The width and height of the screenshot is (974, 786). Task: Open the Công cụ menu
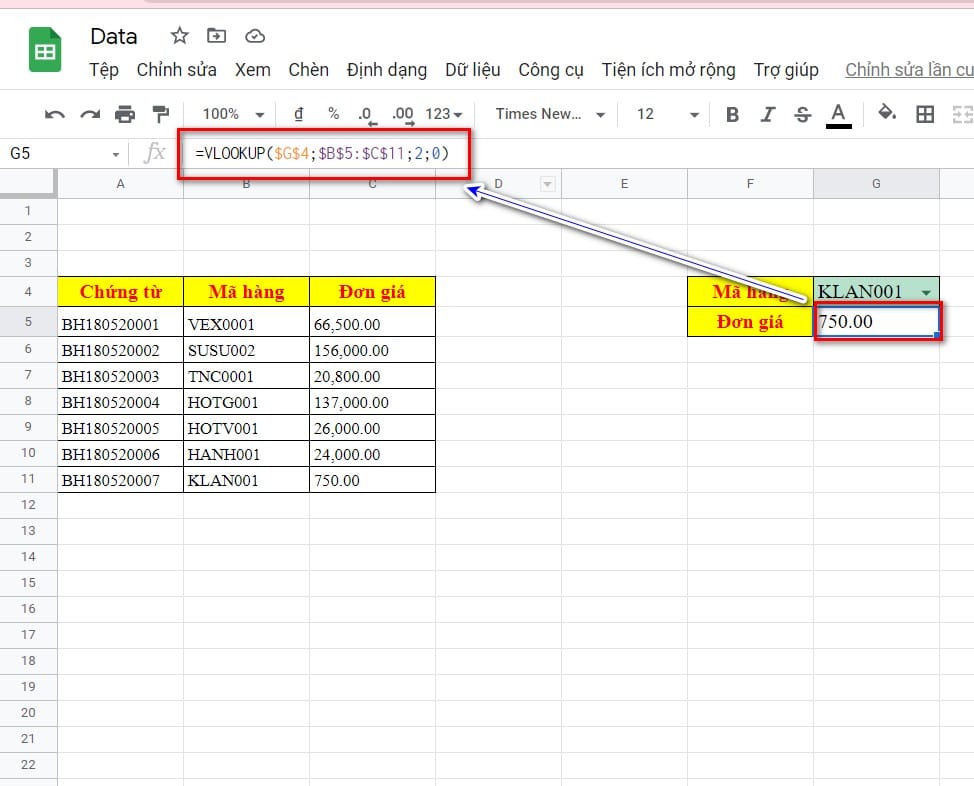pyautogui.click(x=551, y=70)
